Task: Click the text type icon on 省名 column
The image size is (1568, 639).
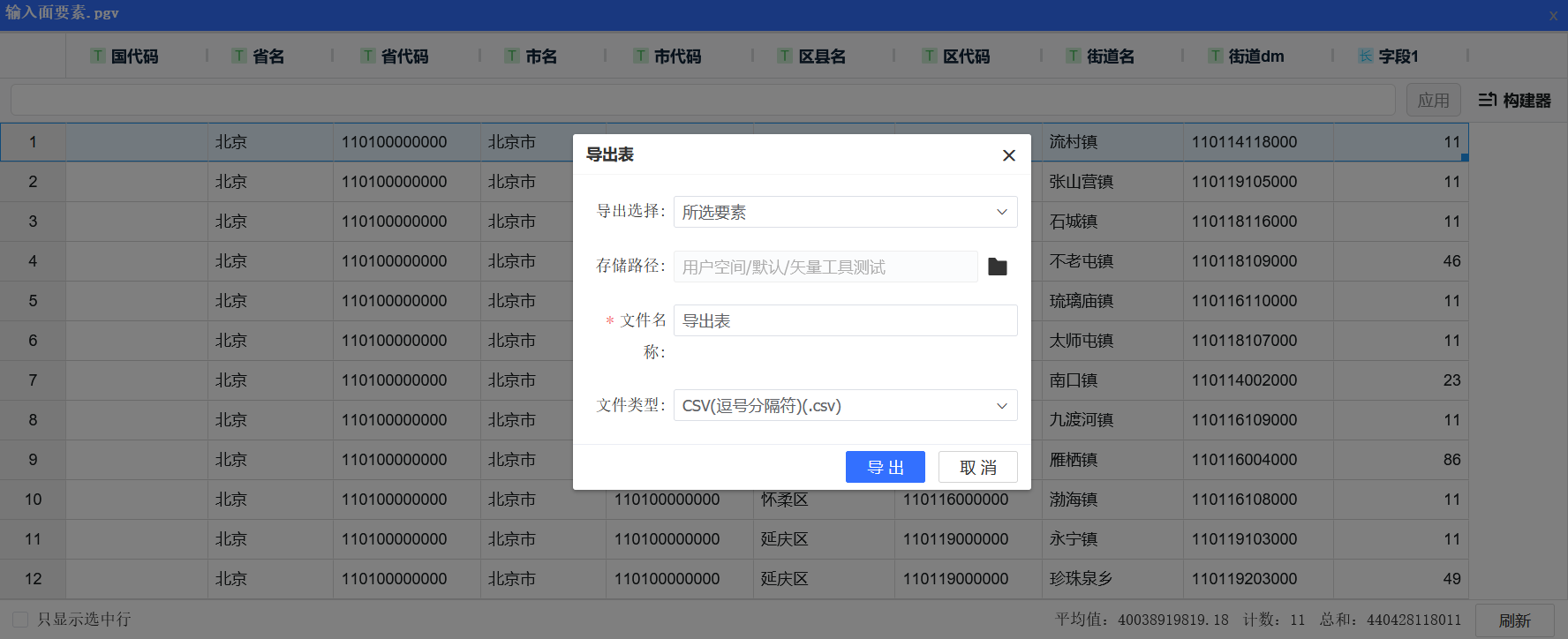Action: (239, 56)
